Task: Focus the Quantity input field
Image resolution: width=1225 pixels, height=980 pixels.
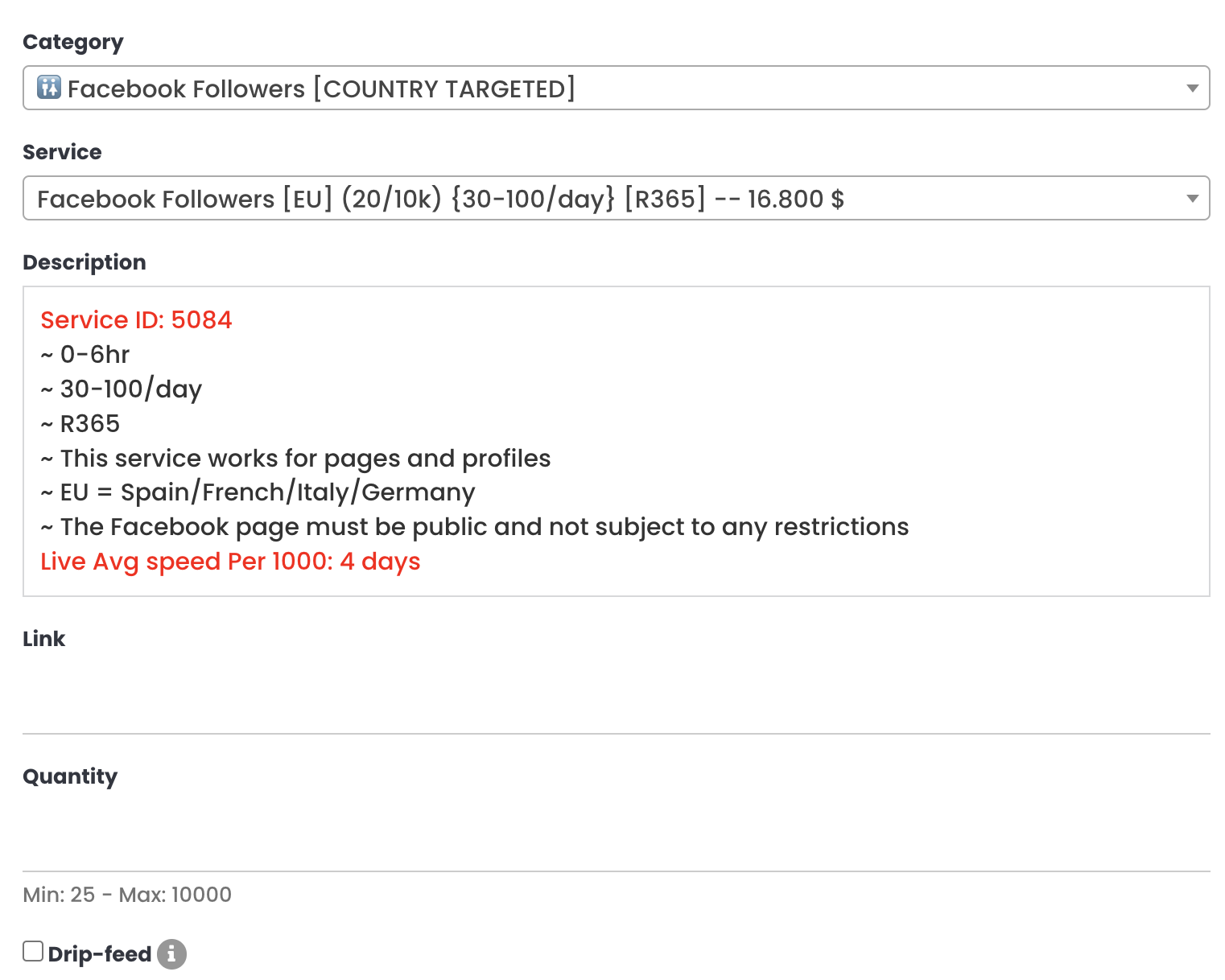Action: coord(617,837)
